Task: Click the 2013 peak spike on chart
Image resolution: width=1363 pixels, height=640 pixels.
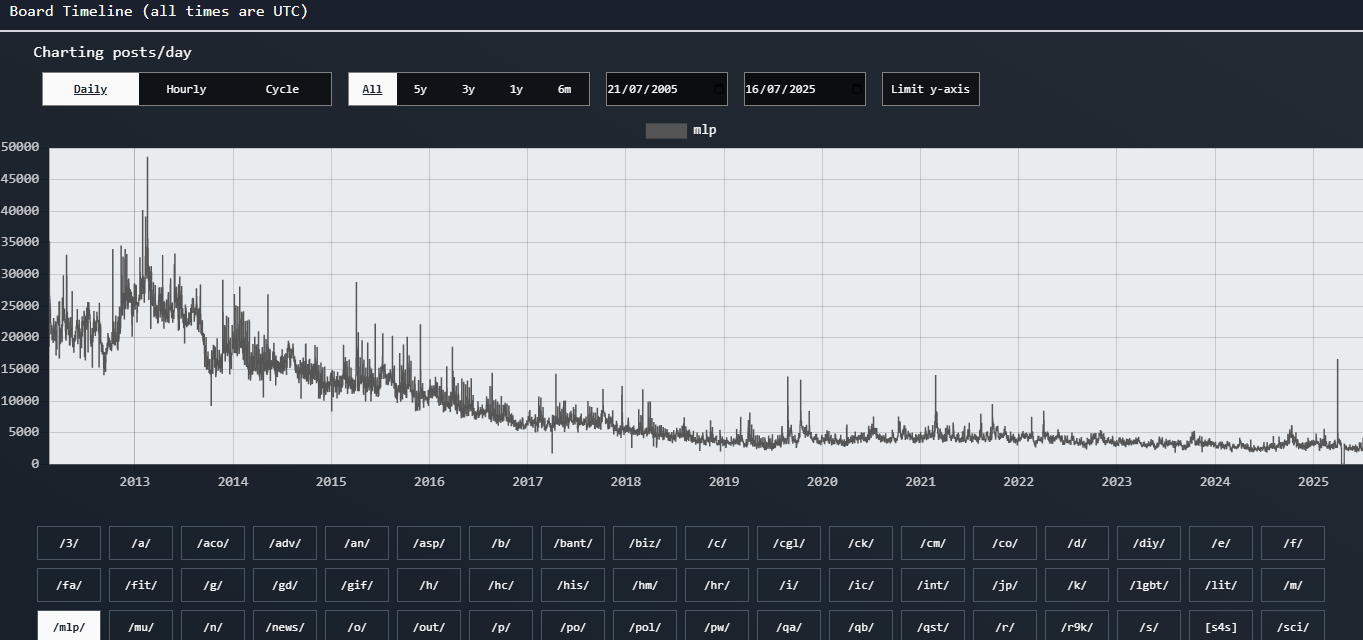Action: tap(147, 160)
